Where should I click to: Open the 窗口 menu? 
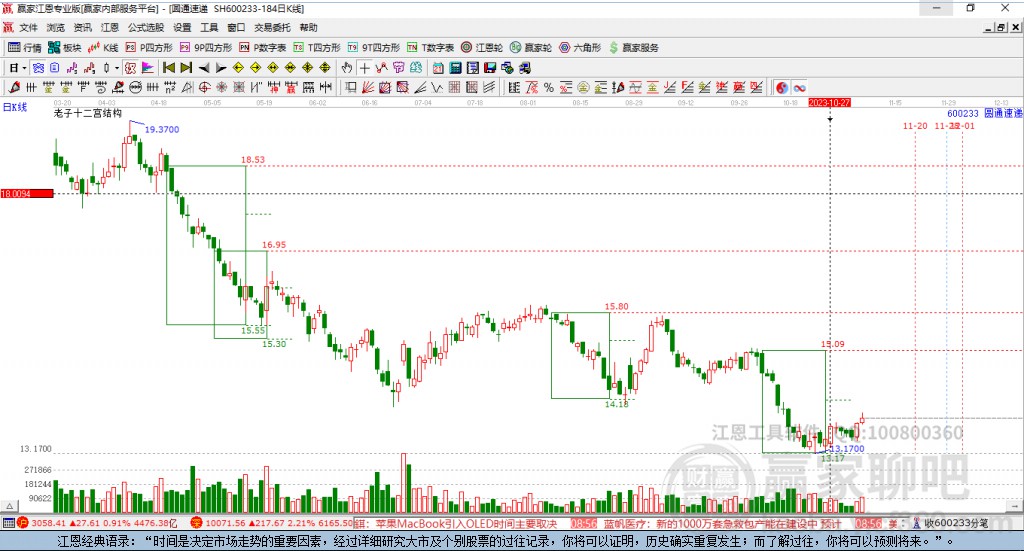click(236, 27)
